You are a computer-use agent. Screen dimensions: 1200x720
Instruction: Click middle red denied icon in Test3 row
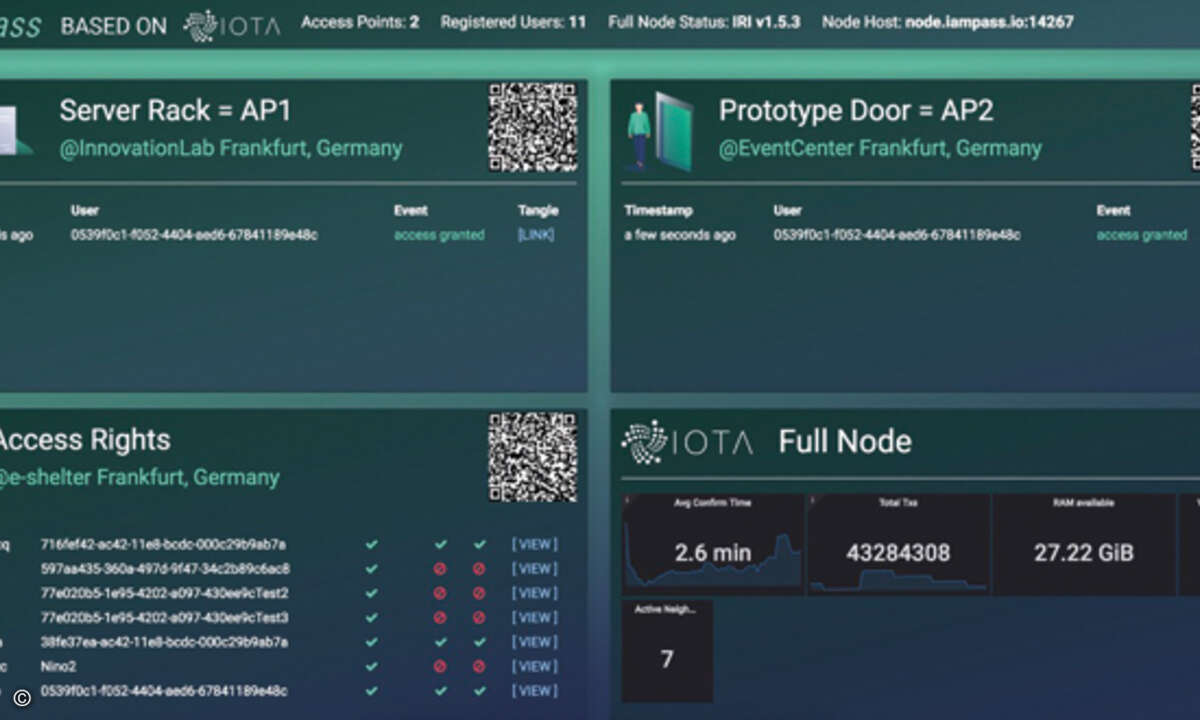pyautogui.click(x=440, y=617)
